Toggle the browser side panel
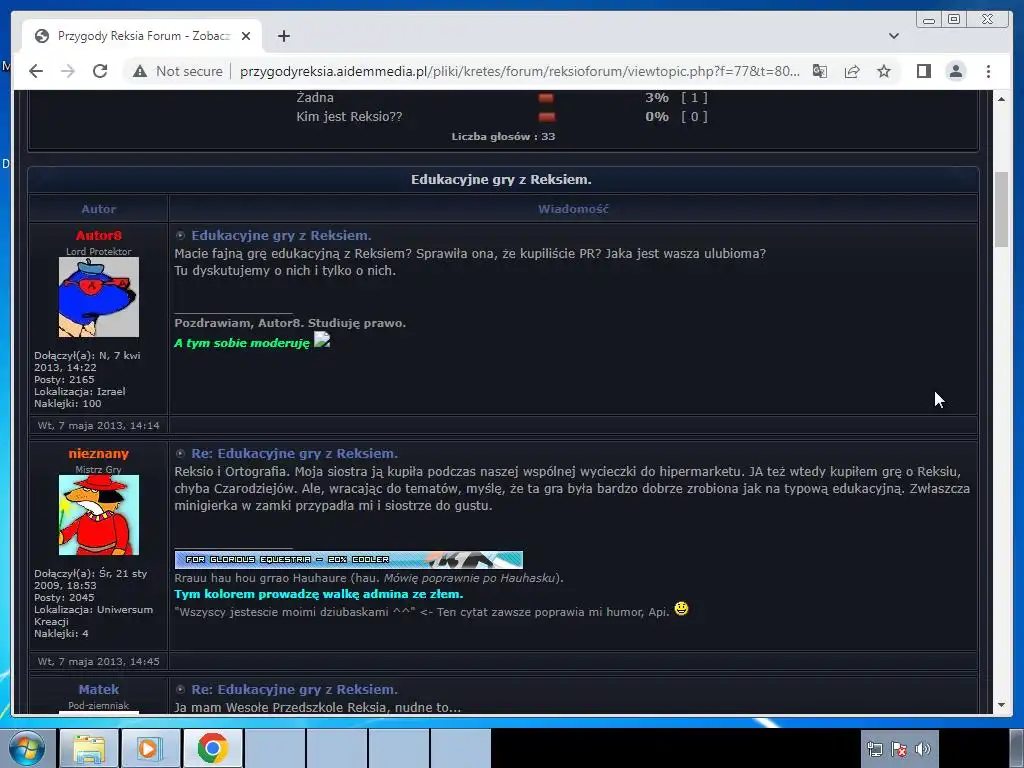Viewport: 1024px width, 768px height. coord(923,71)
